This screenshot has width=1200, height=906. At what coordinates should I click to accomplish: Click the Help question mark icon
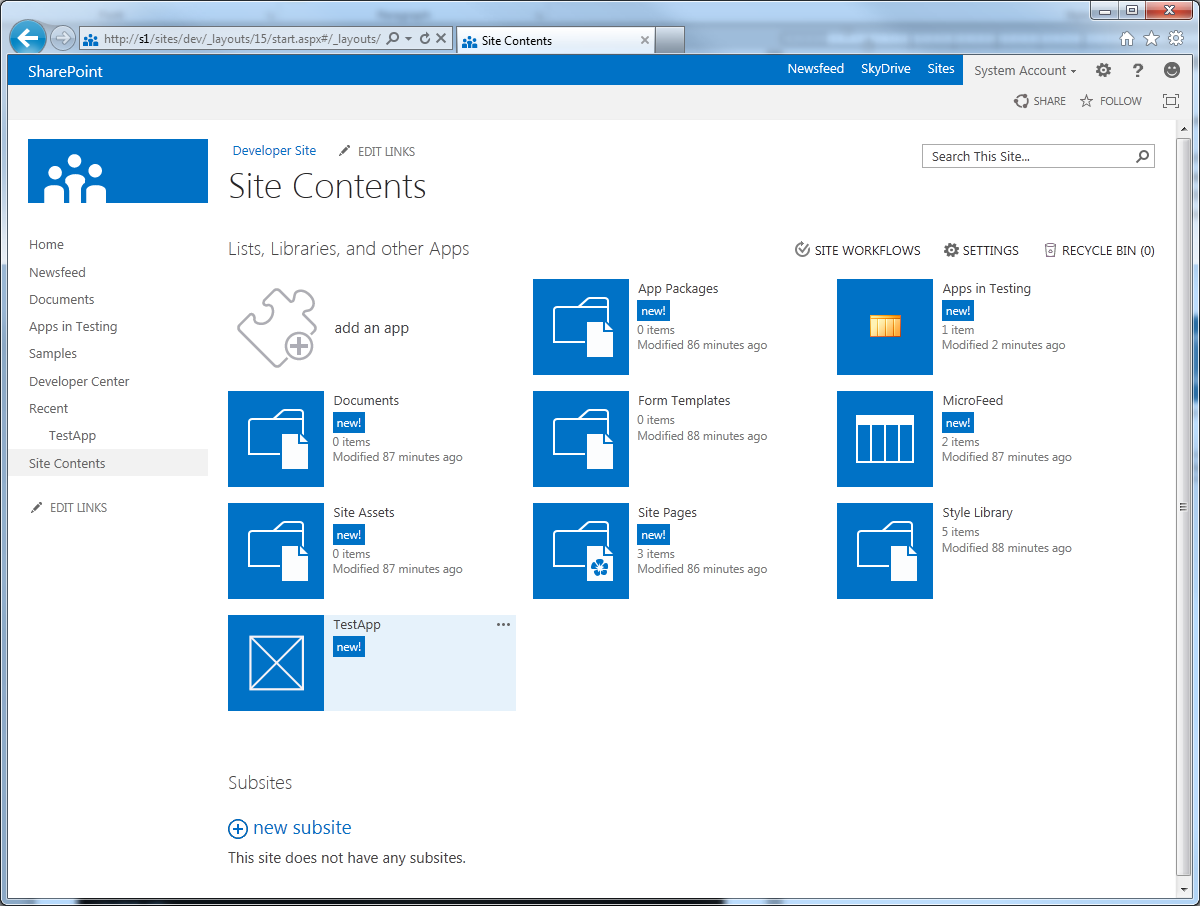tap(1137, 70)
